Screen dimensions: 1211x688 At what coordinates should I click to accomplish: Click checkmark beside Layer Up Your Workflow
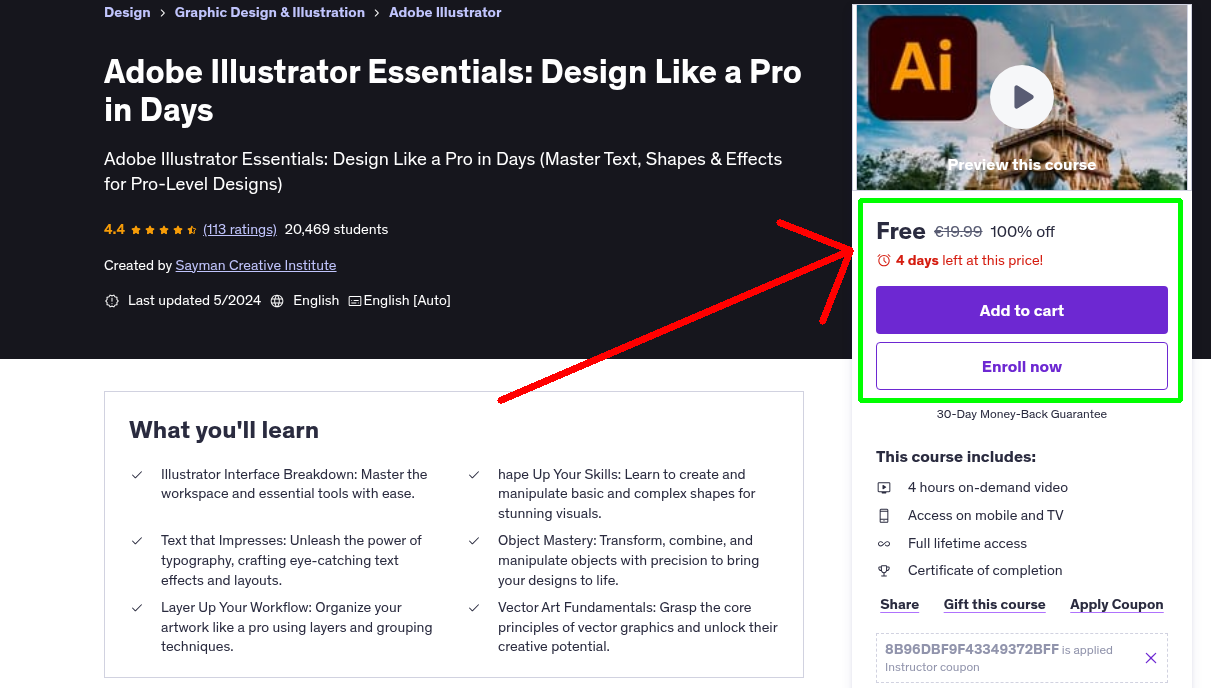point(137,607)
